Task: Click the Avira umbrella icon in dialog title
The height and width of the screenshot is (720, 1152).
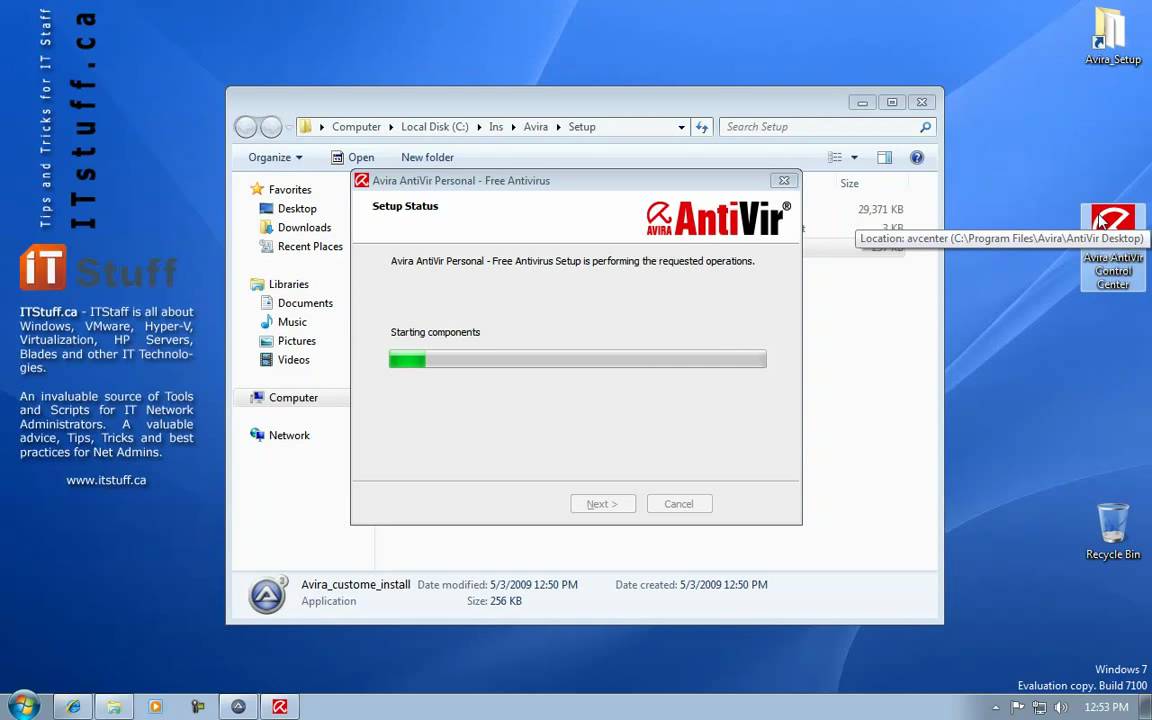Action: click(361, 181)
